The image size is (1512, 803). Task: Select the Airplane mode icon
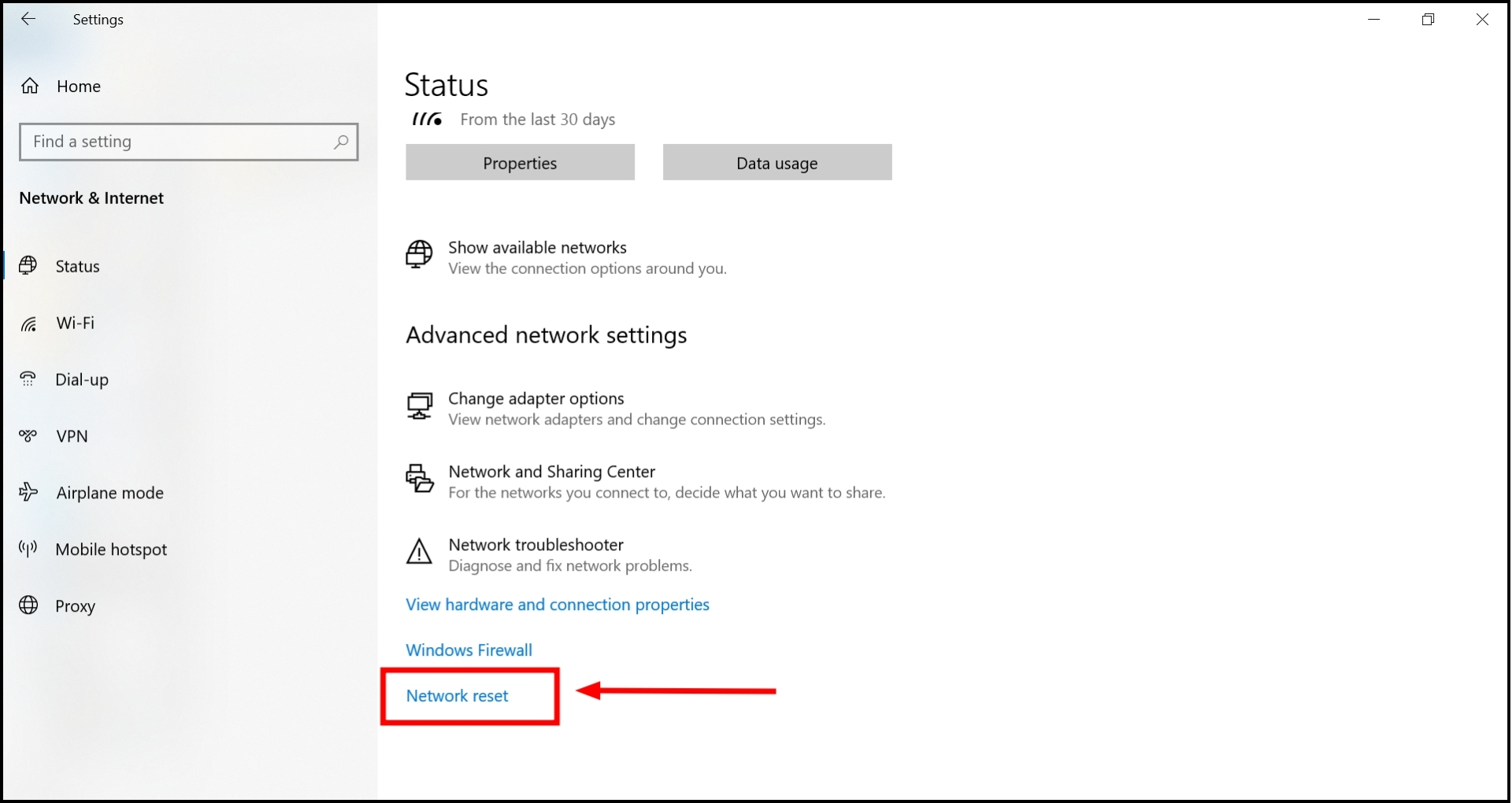click(28, 492)
